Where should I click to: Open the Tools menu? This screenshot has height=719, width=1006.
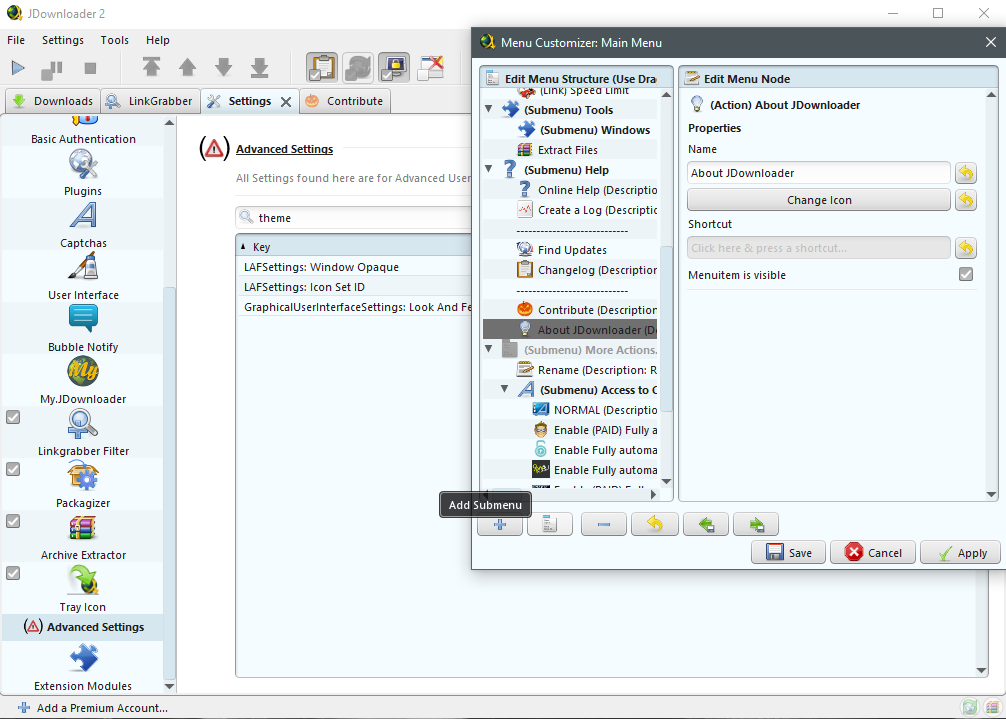click(x=115, y=40)
